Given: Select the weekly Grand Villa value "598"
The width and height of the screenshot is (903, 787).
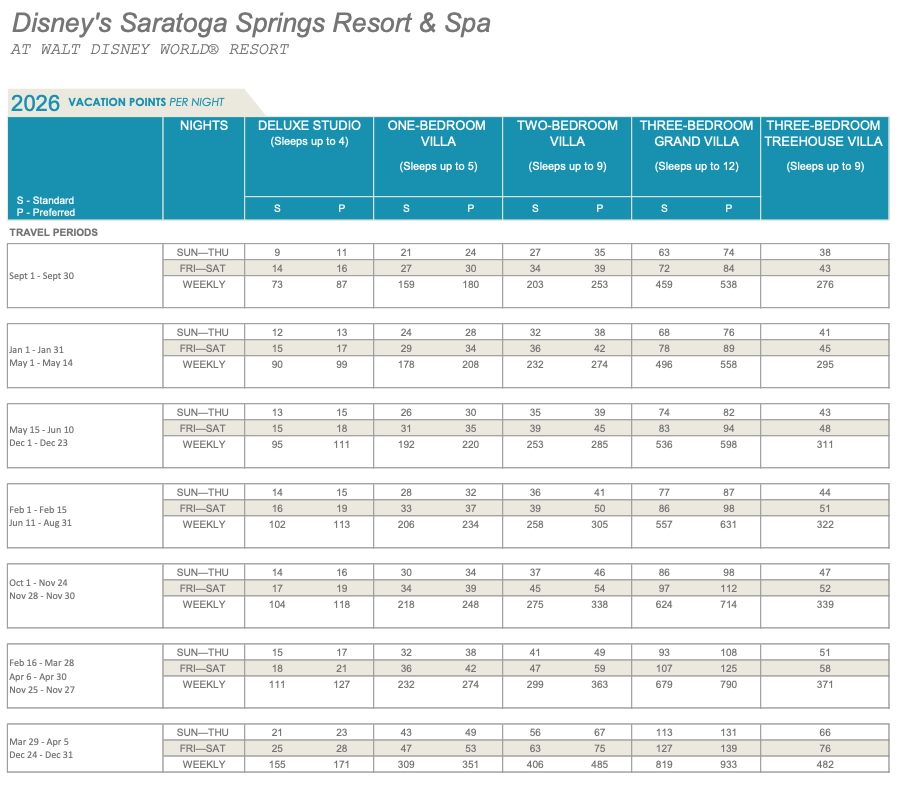Looking at the screenshot, I should pos(729,445).
